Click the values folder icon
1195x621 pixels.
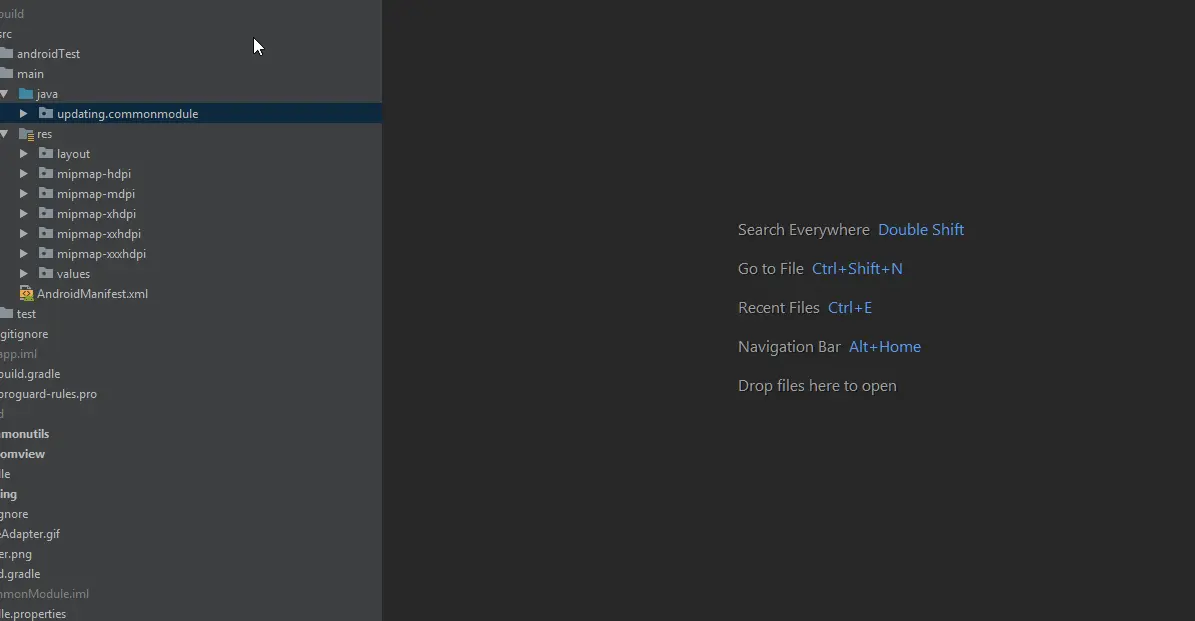tap(46, 273)
